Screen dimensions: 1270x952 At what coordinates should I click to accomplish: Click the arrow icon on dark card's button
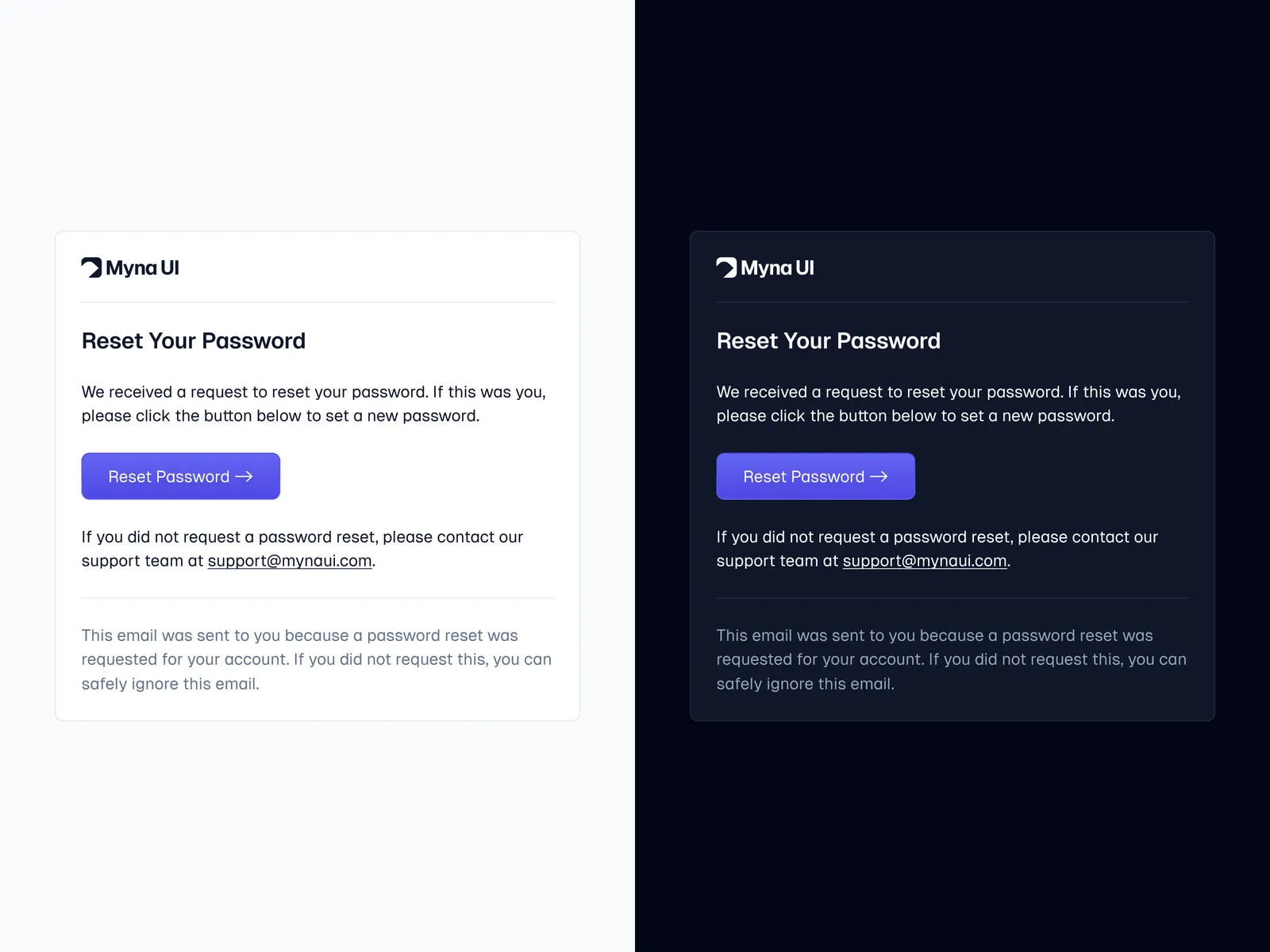click(x=879, y=476)
